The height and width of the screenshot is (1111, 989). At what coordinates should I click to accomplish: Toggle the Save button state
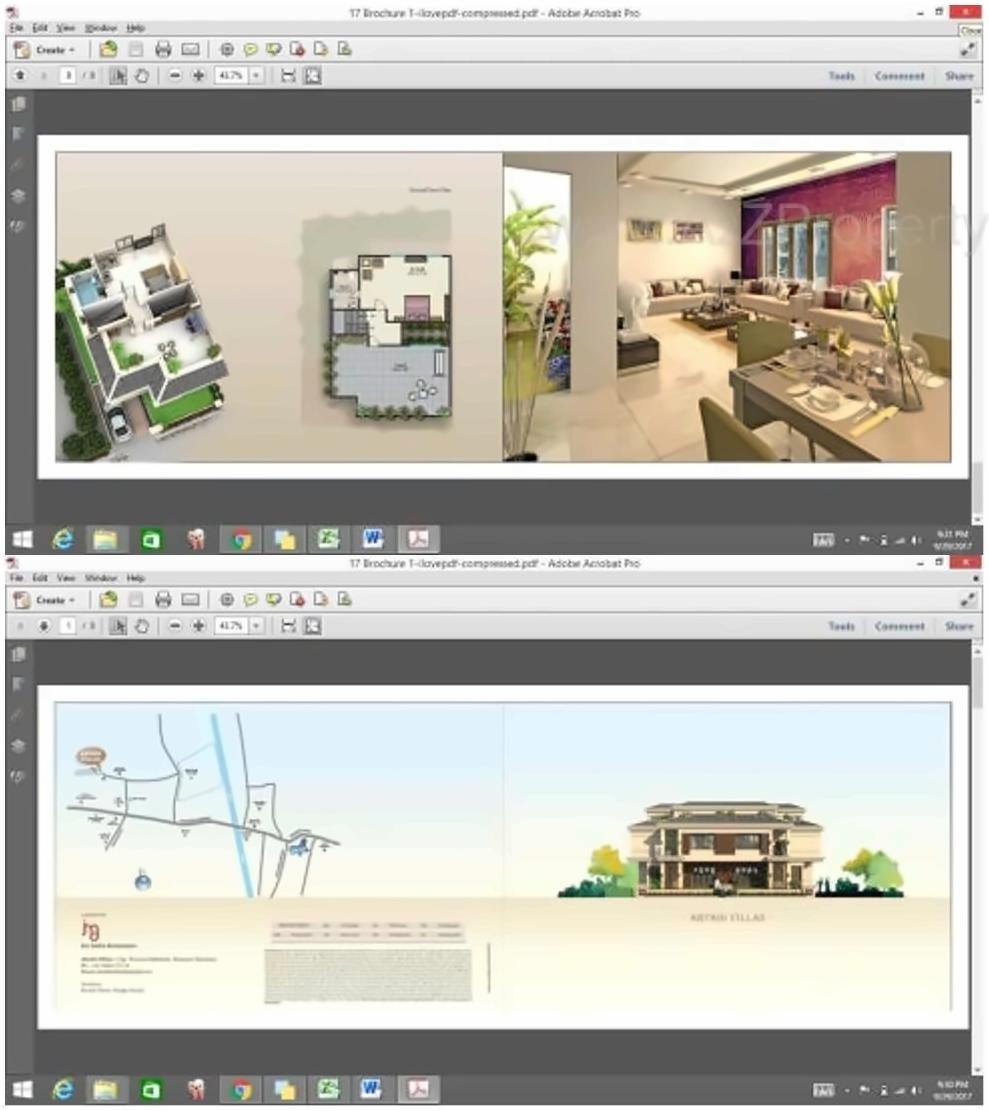133,48
